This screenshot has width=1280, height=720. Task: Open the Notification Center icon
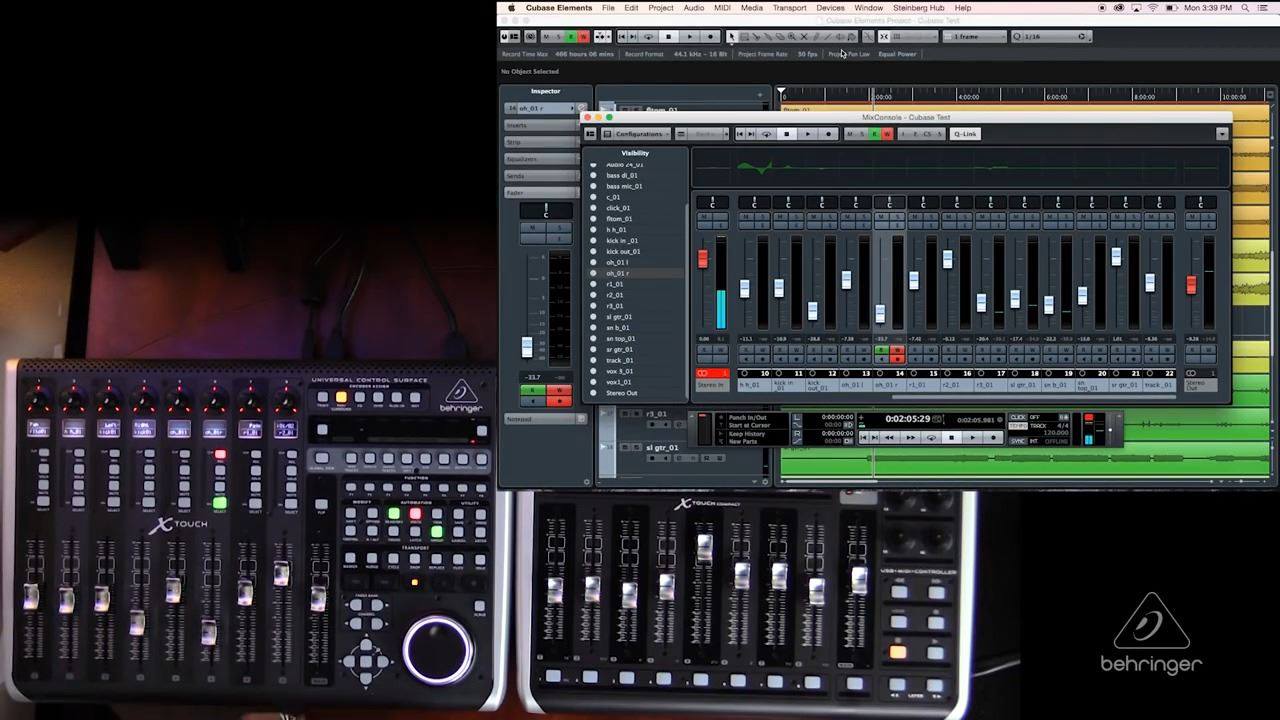click(1264, 8)
